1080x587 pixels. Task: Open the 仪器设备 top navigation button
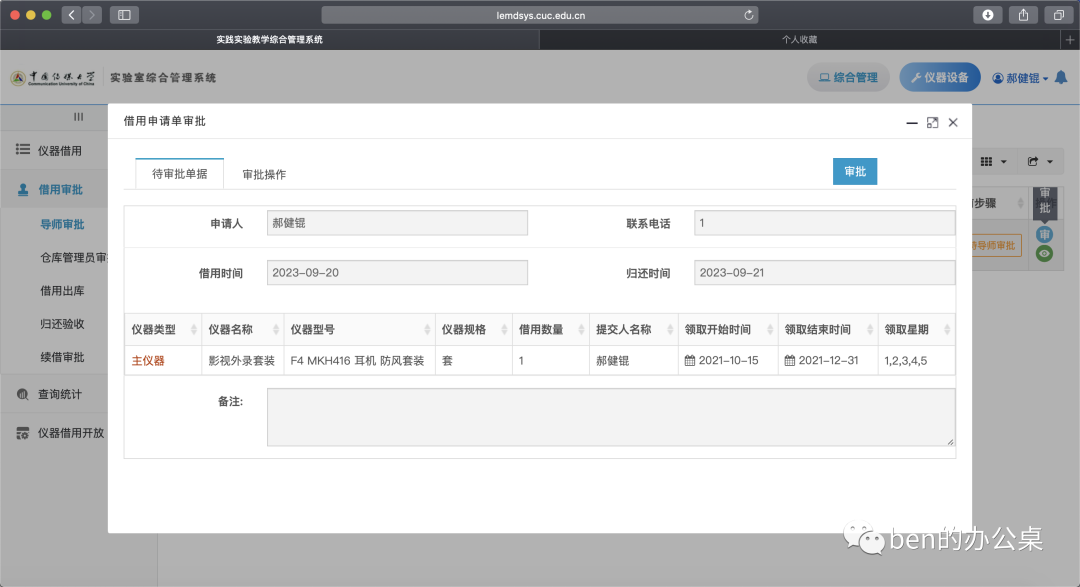[x=939, y=77]
